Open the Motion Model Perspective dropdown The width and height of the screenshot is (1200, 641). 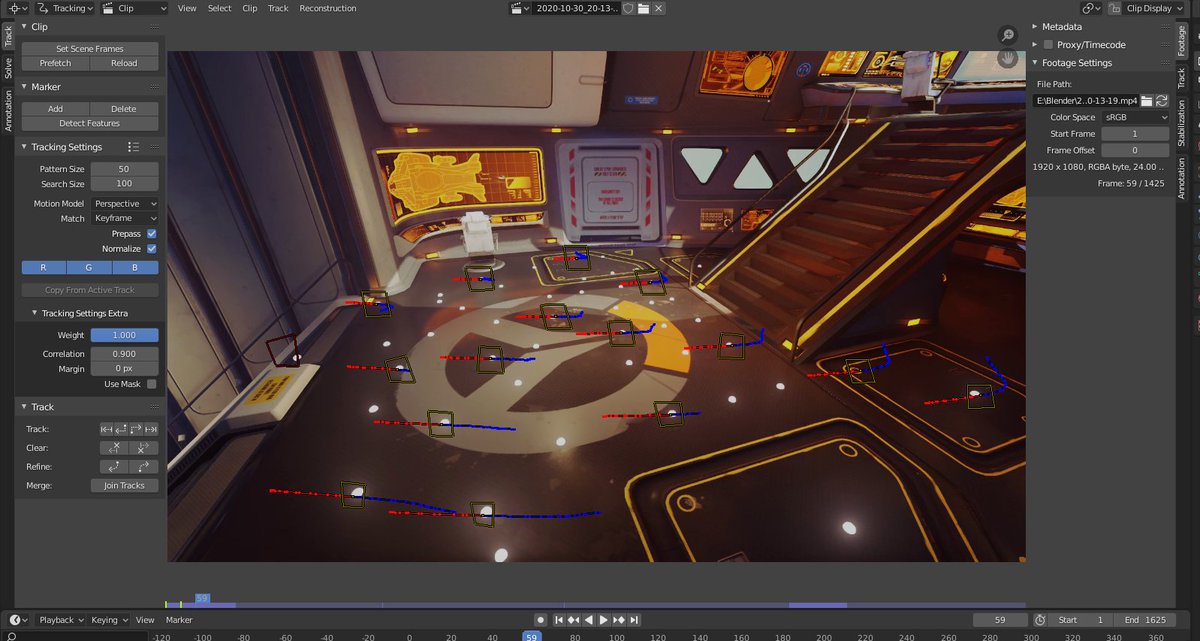point(124,203)
